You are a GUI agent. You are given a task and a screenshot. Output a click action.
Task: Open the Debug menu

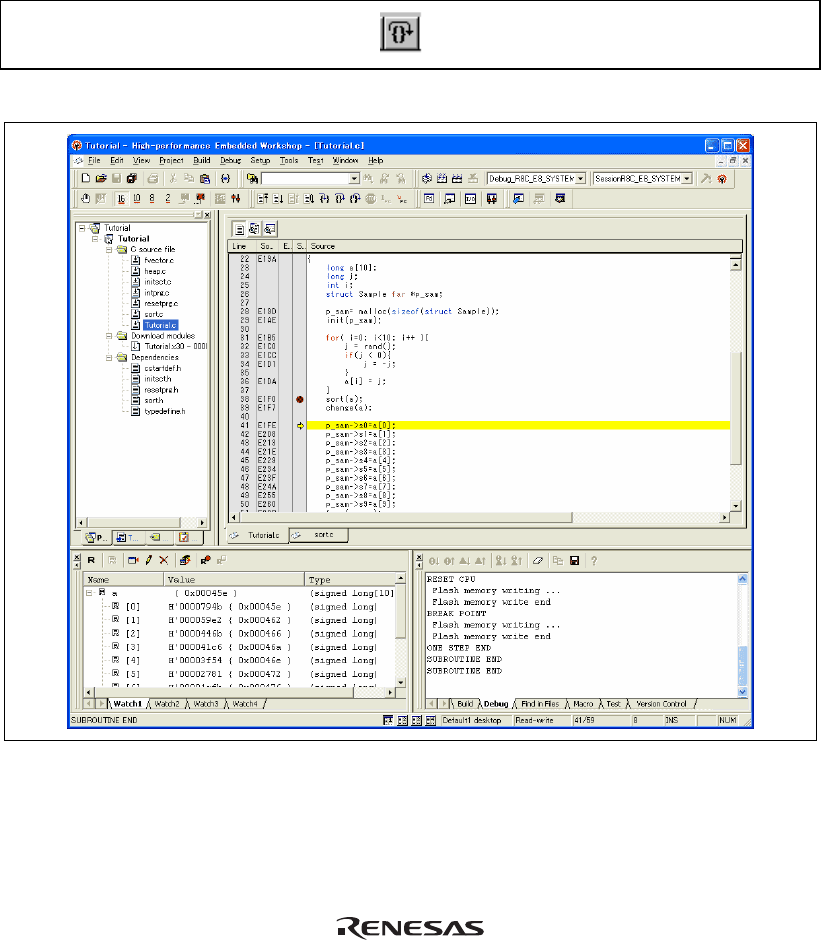[x=230, y=161]
